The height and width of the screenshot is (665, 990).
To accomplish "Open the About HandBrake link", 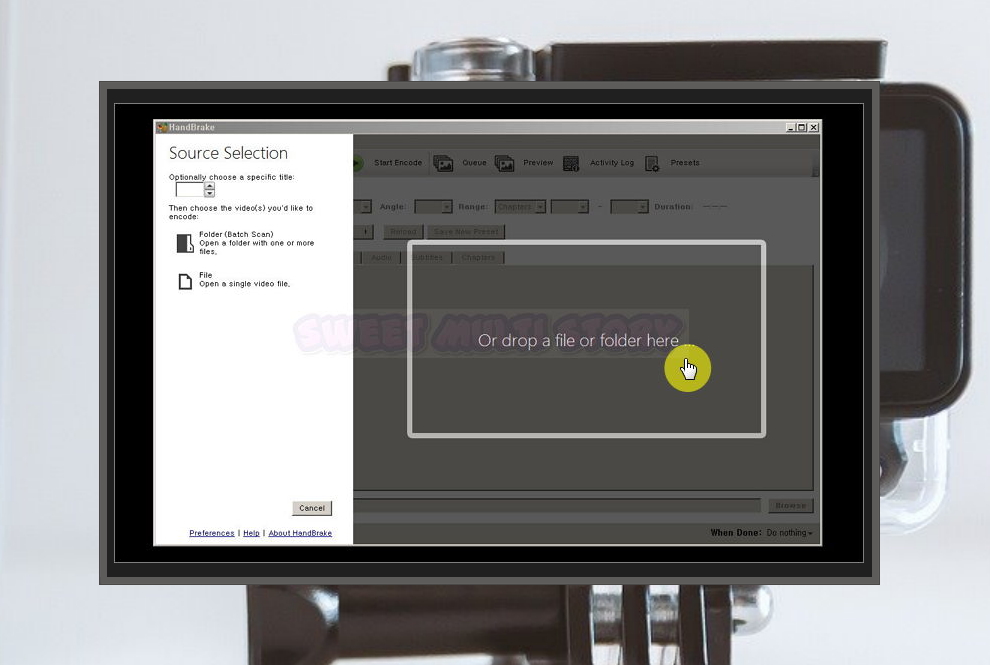I will tap(300, 533).
